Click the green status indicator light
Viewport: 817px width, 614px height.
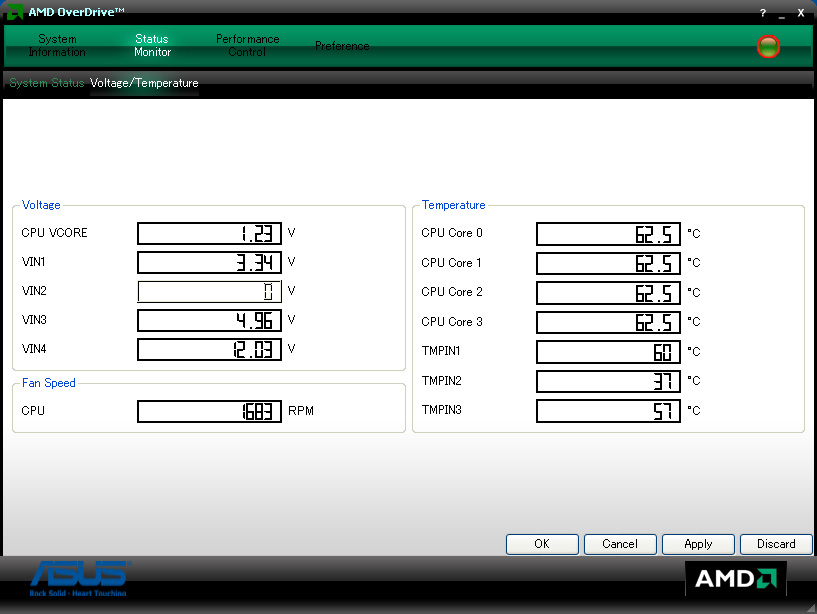[768, 46]
